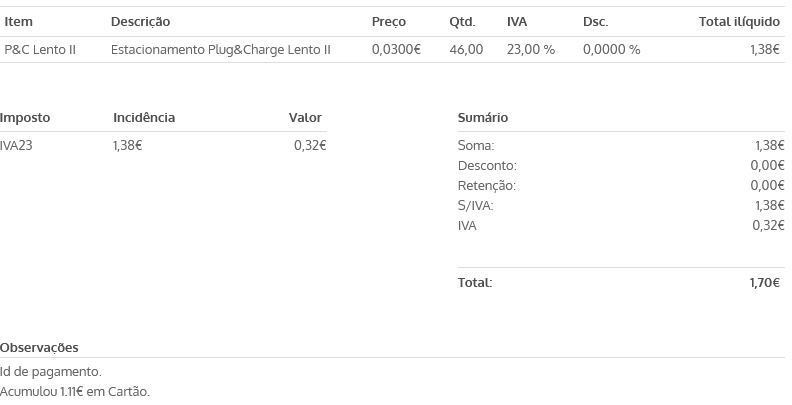Click the 46,00 quantity value

point(466,49)
